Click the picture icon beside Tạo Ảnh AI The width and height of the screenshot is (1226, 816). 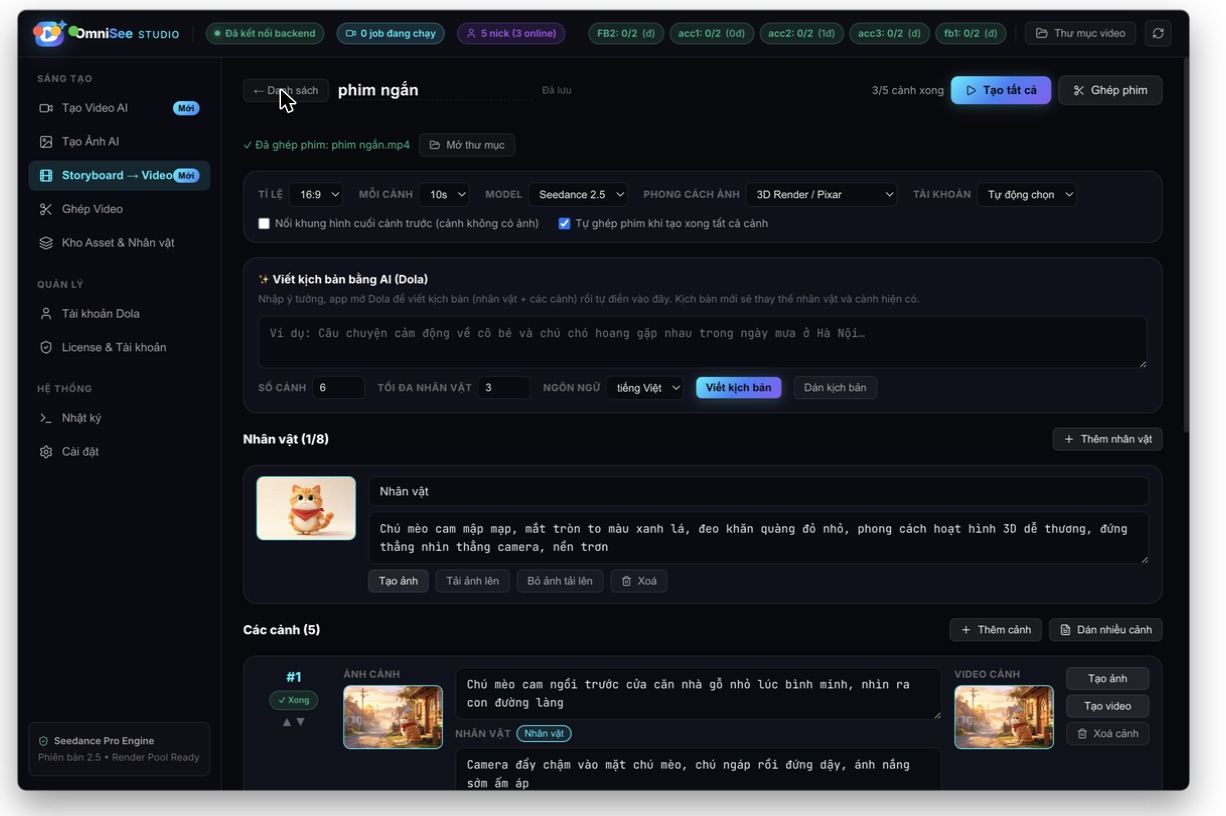click(46, 142)
